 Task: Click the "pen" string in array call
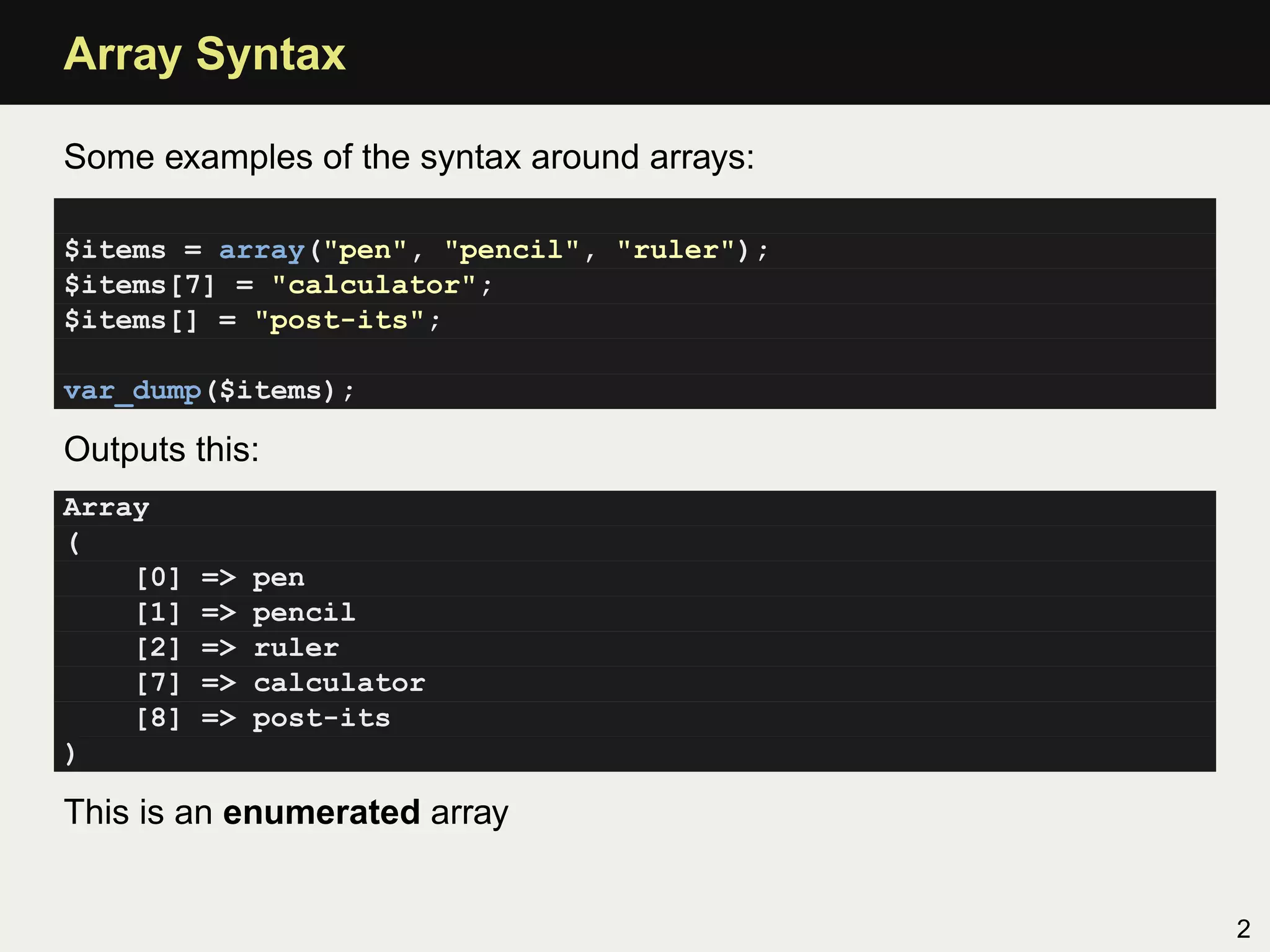365,250
